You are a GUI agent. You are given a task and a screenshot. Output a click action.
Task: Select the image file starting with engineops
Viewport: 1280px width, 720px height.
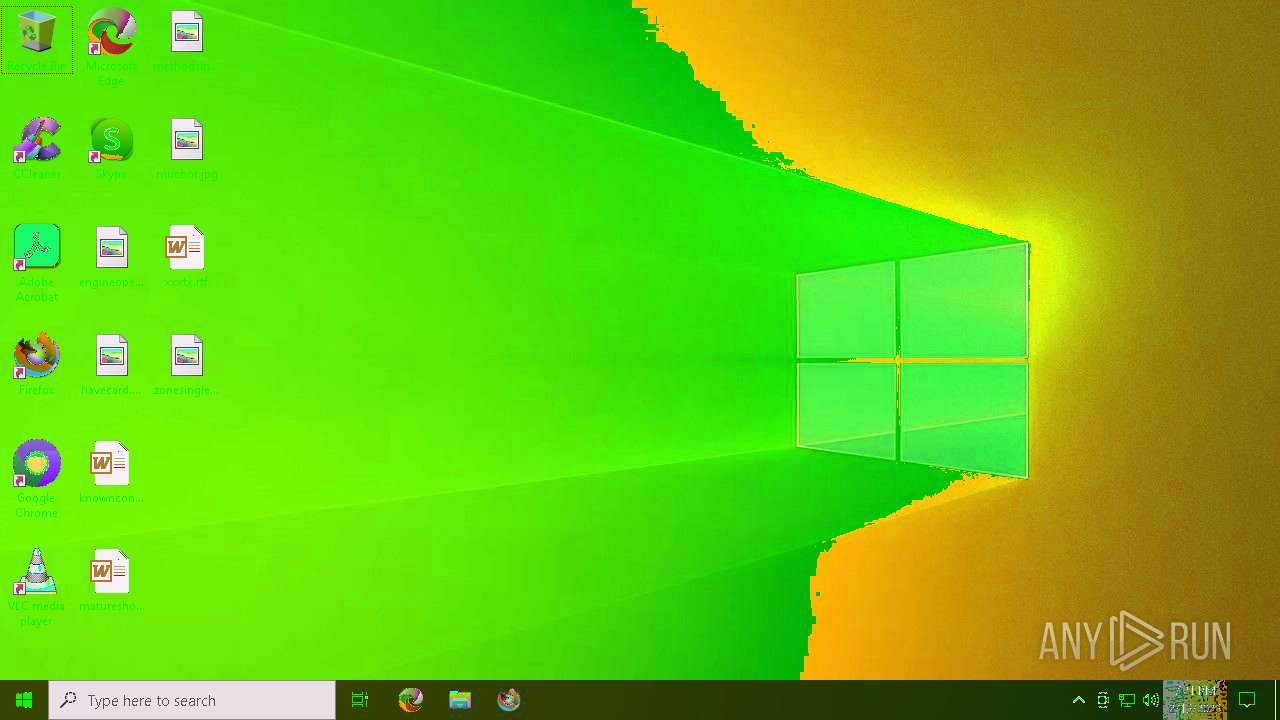(111, 256)
